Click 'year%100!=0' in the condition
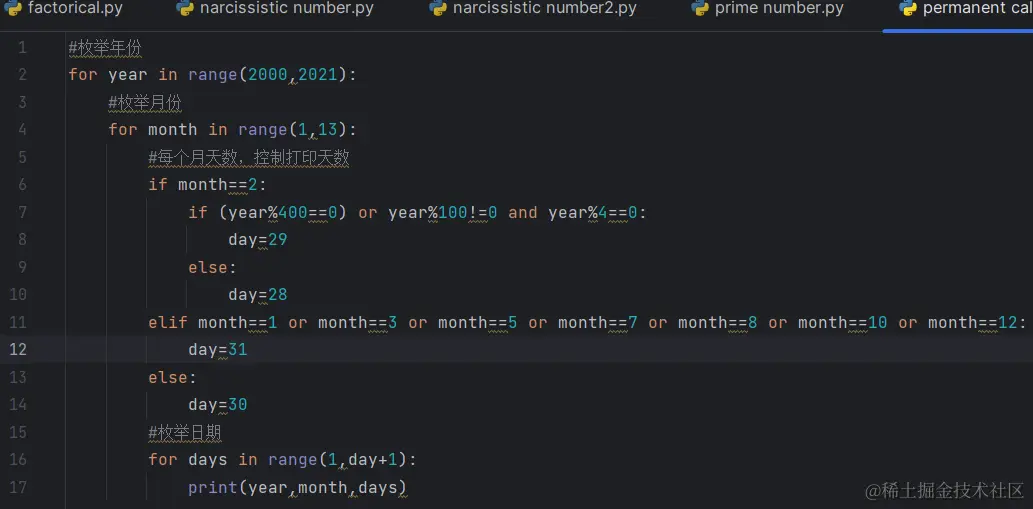The image size is (1033, 509). pos(443,212)
